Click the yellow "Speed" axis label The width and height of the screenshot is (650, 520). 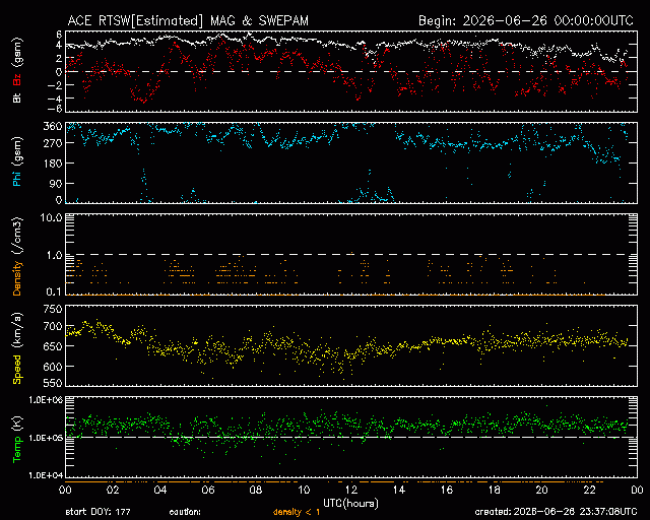click(x=17, y=369)
